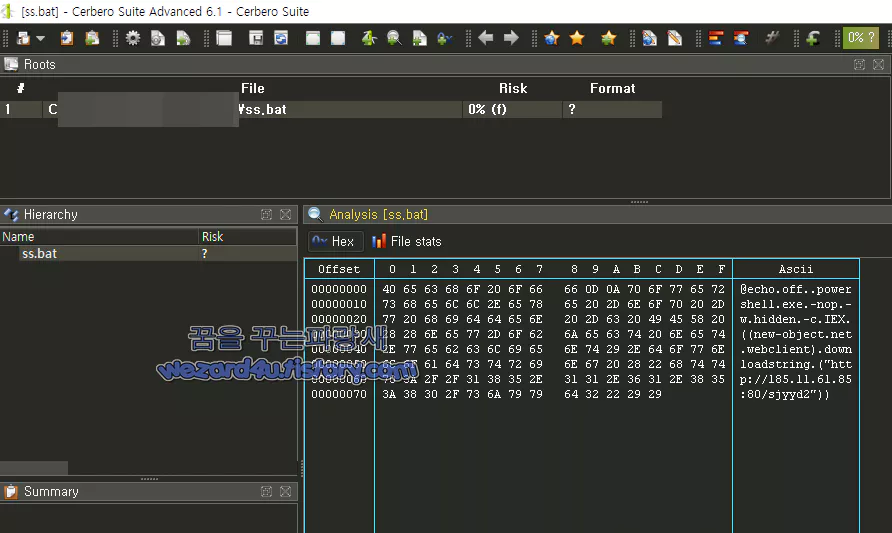Image resolution: width=892 pixels, height=533 pixels.
Task: Click the Ascii text 'p://185.11.61.85'
Action: click(795, 379)
